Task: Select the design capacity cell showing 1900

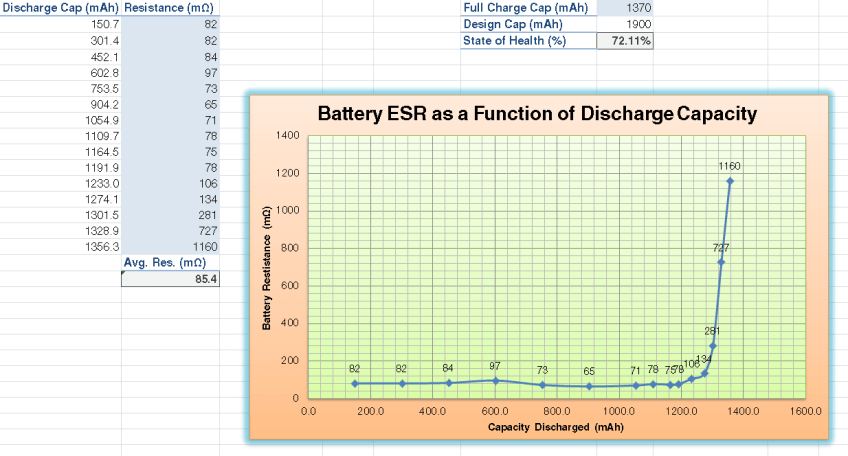Action: point(625,24)
